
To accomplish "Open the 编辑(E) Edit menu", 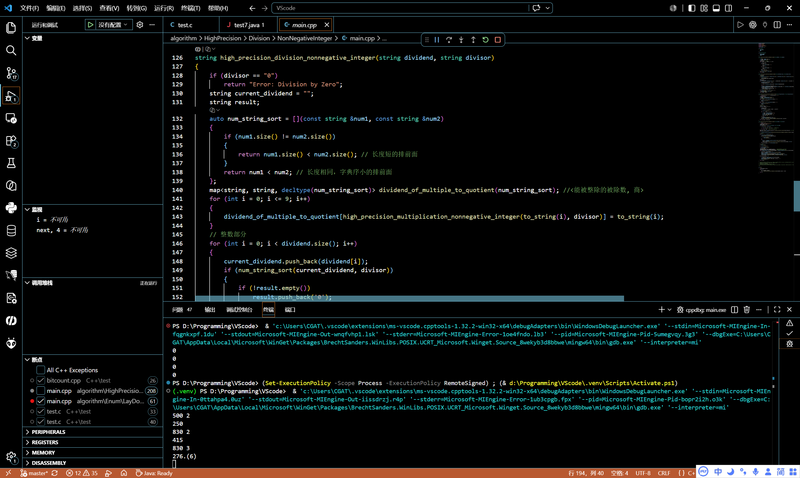I will pos(56,8).
